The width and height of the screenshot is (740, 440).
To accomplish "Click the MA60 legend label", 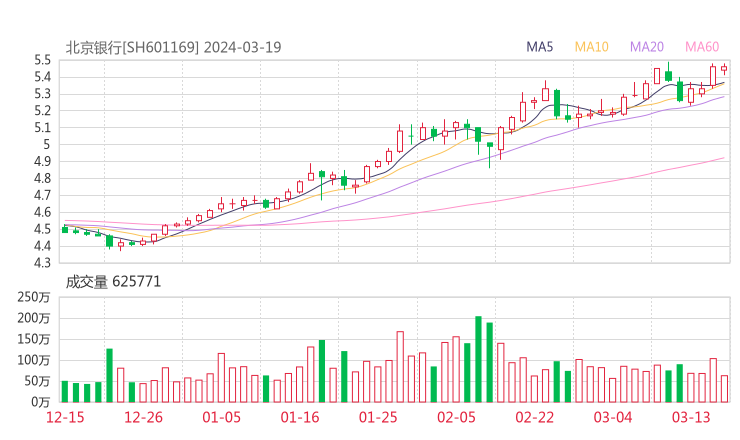I will point(702,47).
